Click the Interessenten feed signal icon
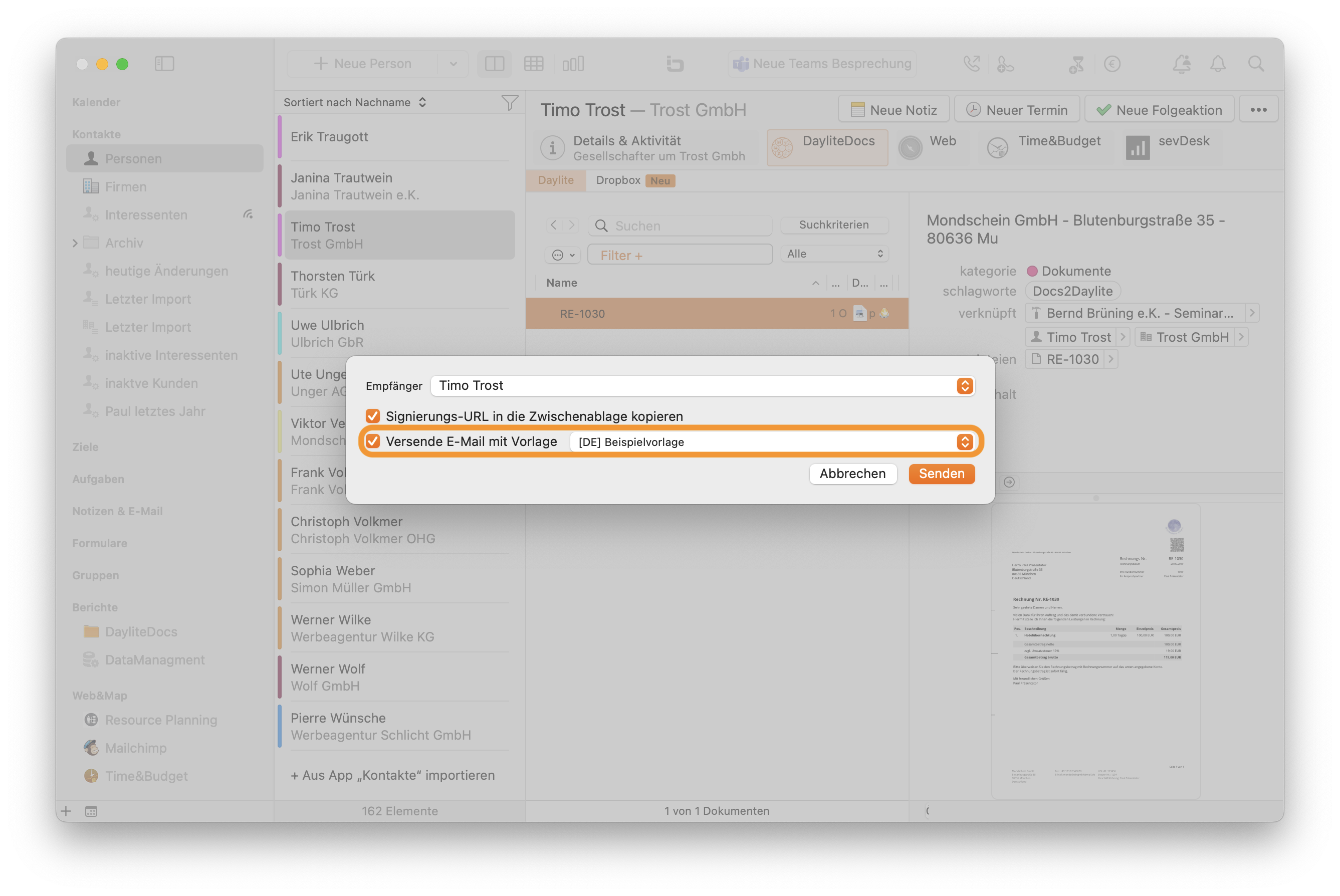The image size is (1340, 896). pos(248,214)
